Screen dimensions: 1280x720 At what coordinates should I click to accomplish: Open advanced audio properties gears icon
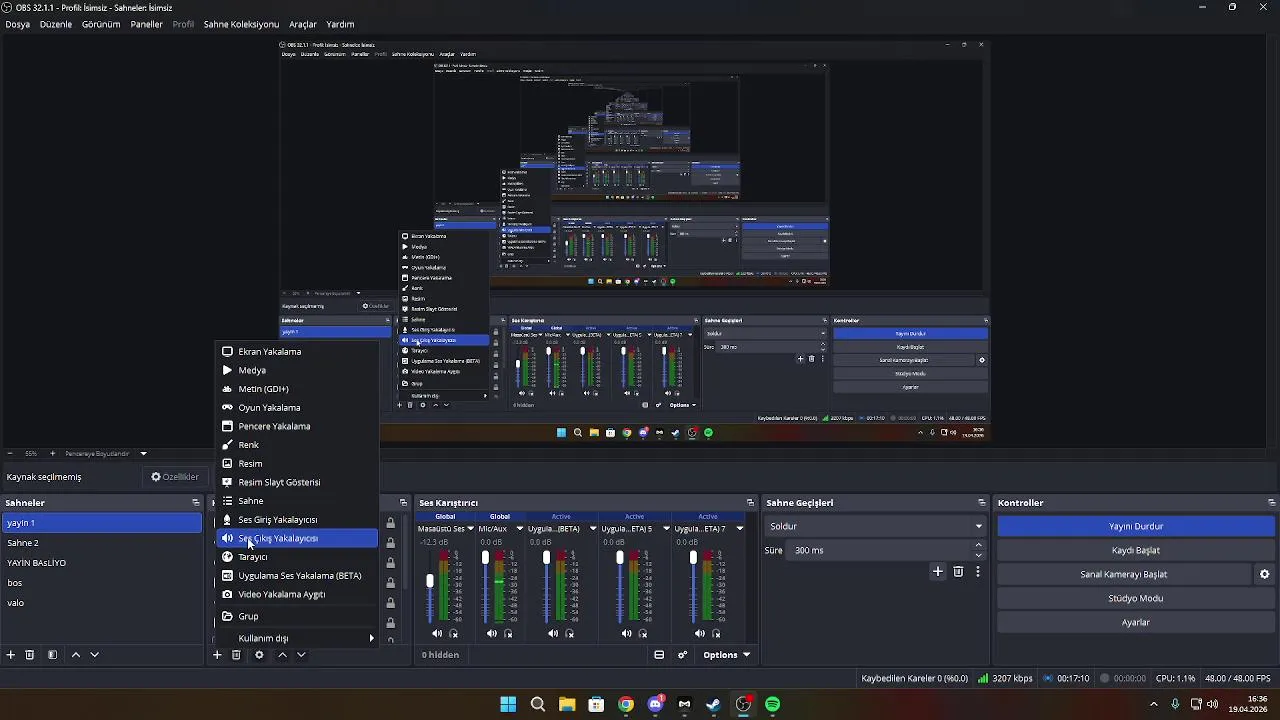tap(683, 655)
